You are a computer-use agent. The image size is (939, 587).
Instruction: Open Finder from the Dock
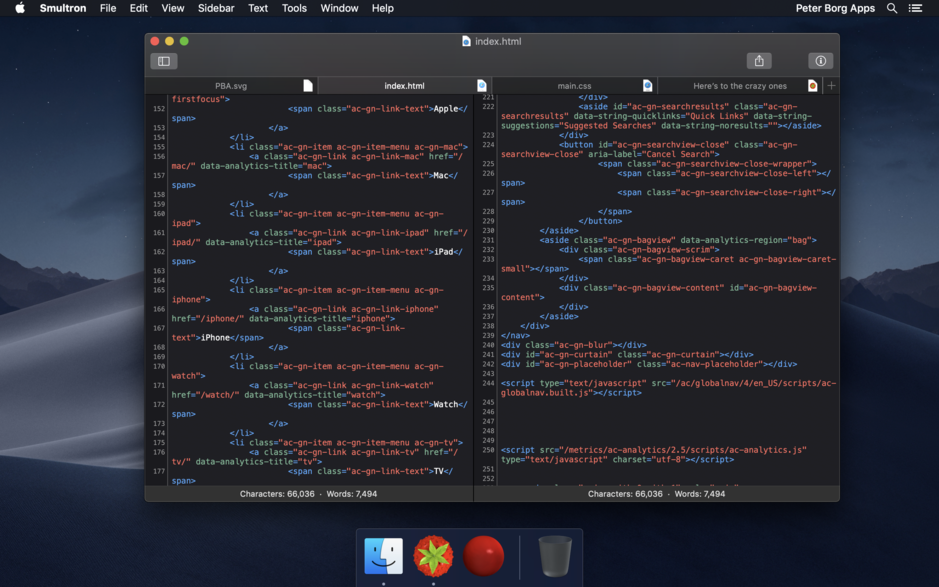pyautogui.click(x=383, y=557)
